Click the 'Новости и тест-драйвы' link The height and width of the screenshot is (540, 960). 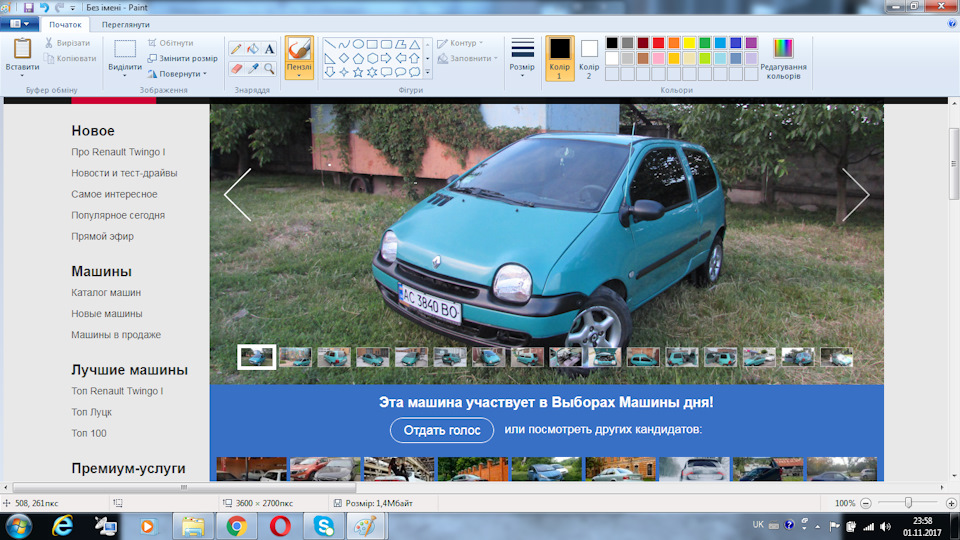point(124,173)
